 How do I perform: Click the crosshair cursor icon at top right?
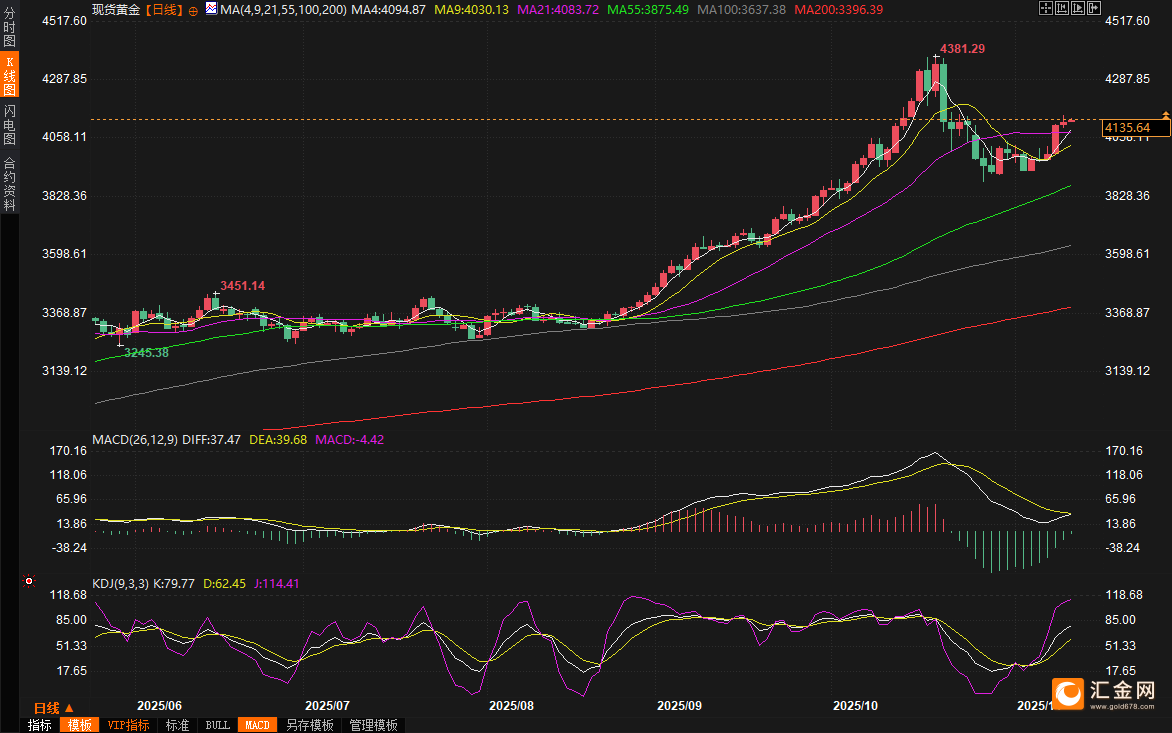point(1046,9)
